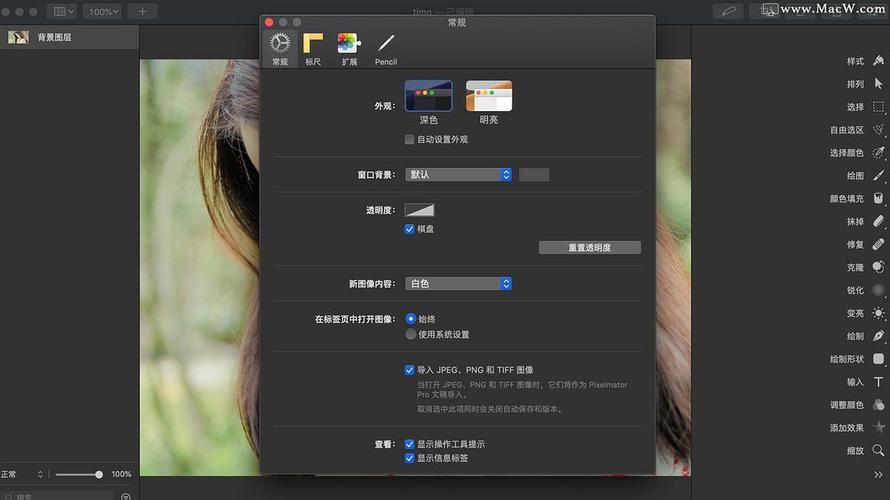This screenshot has width=890, height=500.
Task: Select the 选择 rectangular selection tool
Action: pos(878,107)
